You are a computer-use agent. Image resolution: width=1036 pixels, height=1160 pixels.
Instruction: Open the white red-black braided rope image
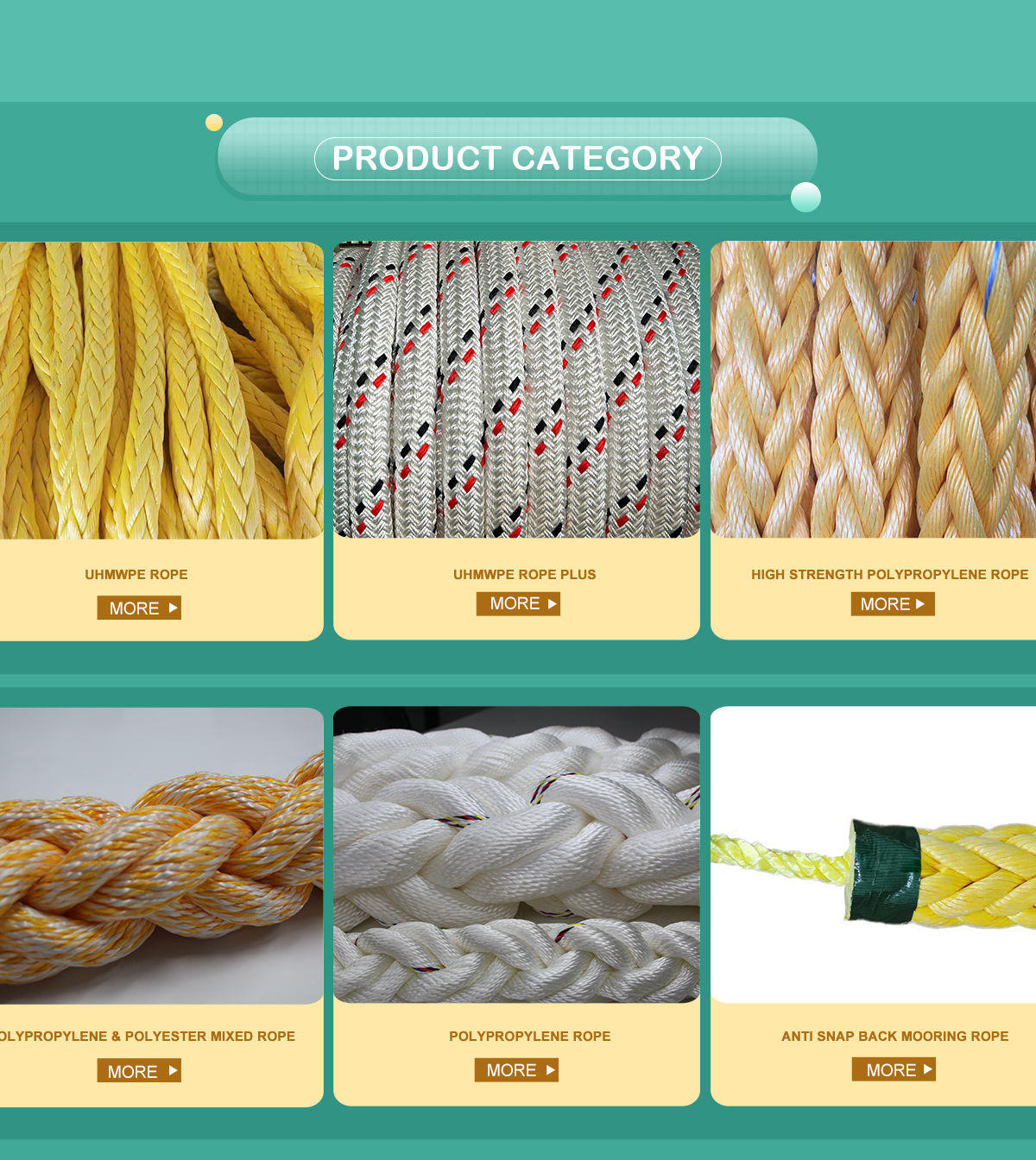tap(516, 389)
